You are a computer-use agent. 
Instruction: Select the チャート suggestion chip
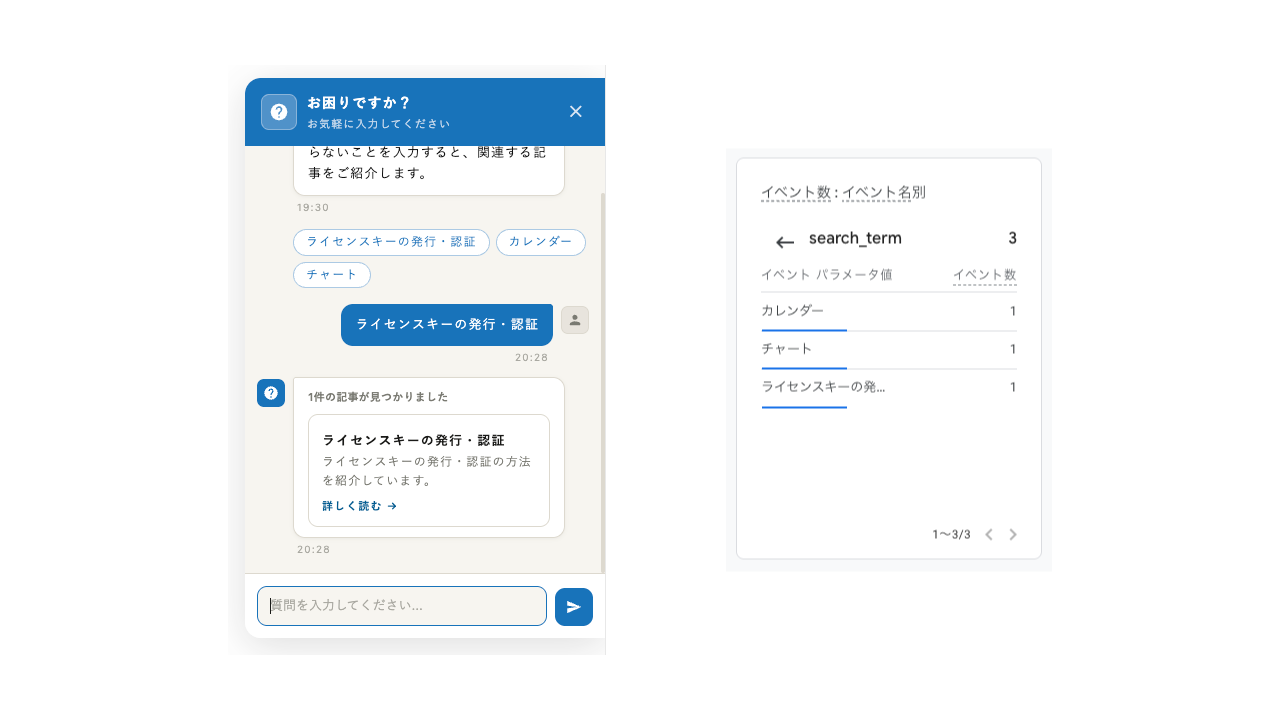point(331,274)
